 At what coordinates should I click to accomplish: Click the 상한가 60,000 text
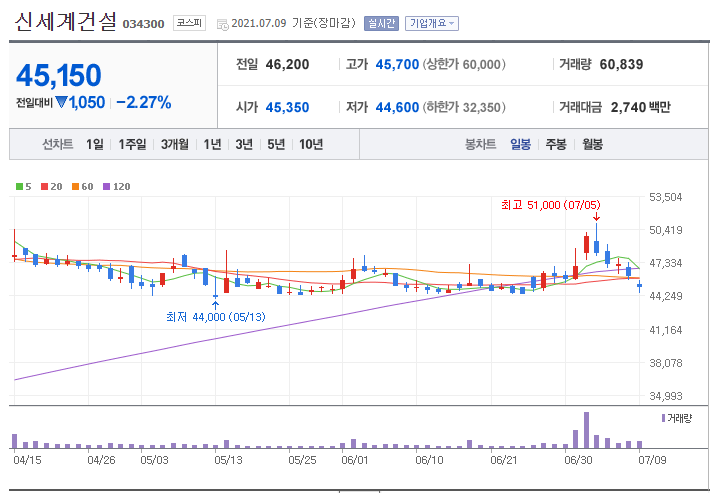coord(464,64)
